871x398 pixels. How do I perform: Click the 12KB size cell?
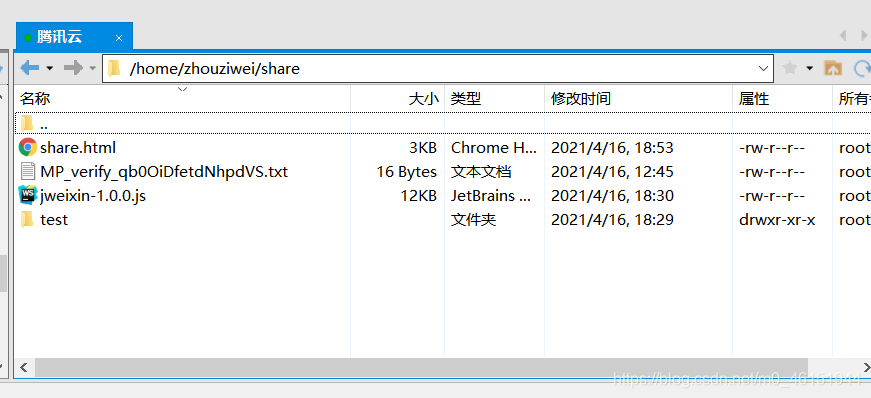point(419,196)
